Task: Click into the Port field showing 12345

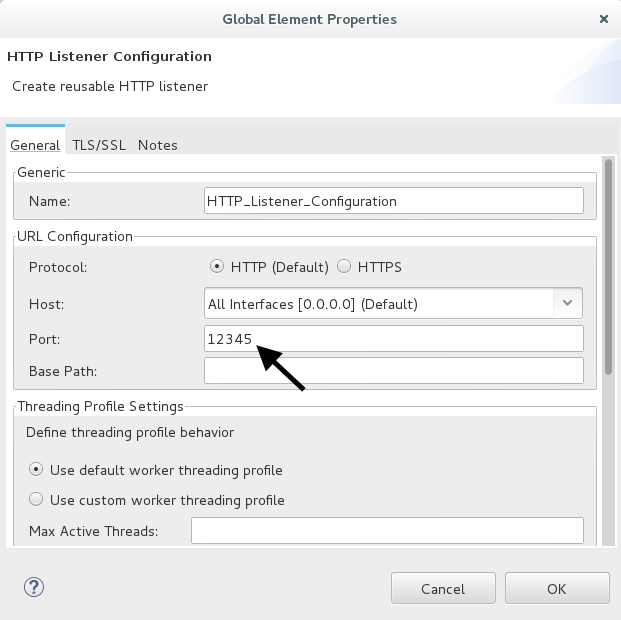Action: pos(394,339)
